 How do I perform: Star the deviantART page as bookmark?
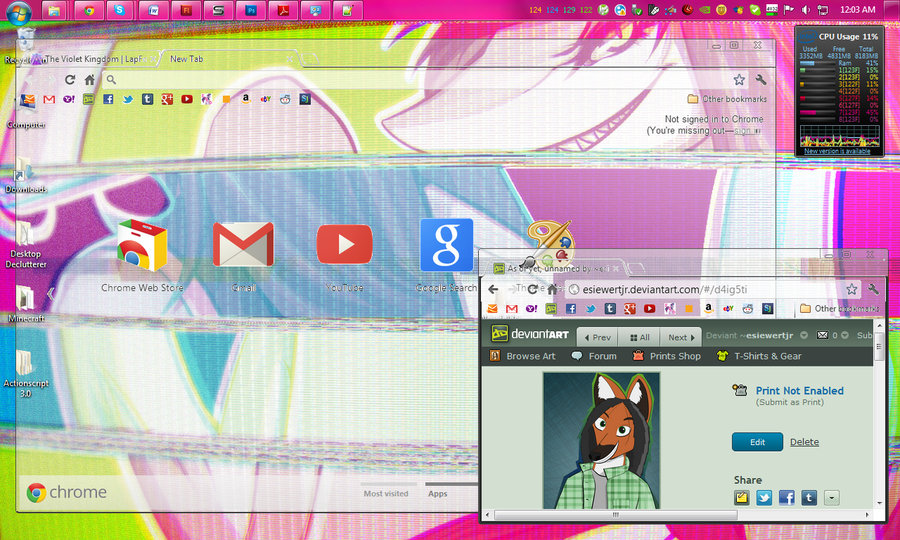(852, 289)
